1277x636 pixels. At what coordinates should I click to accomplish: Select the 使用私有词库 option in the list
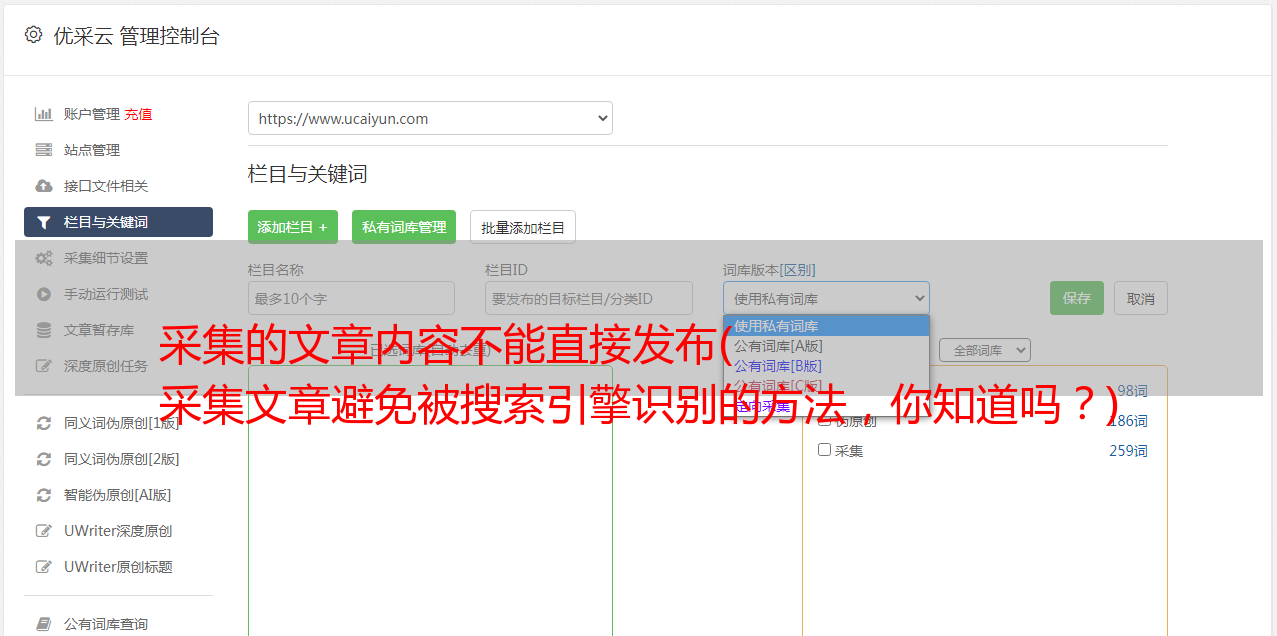(826, 326)
